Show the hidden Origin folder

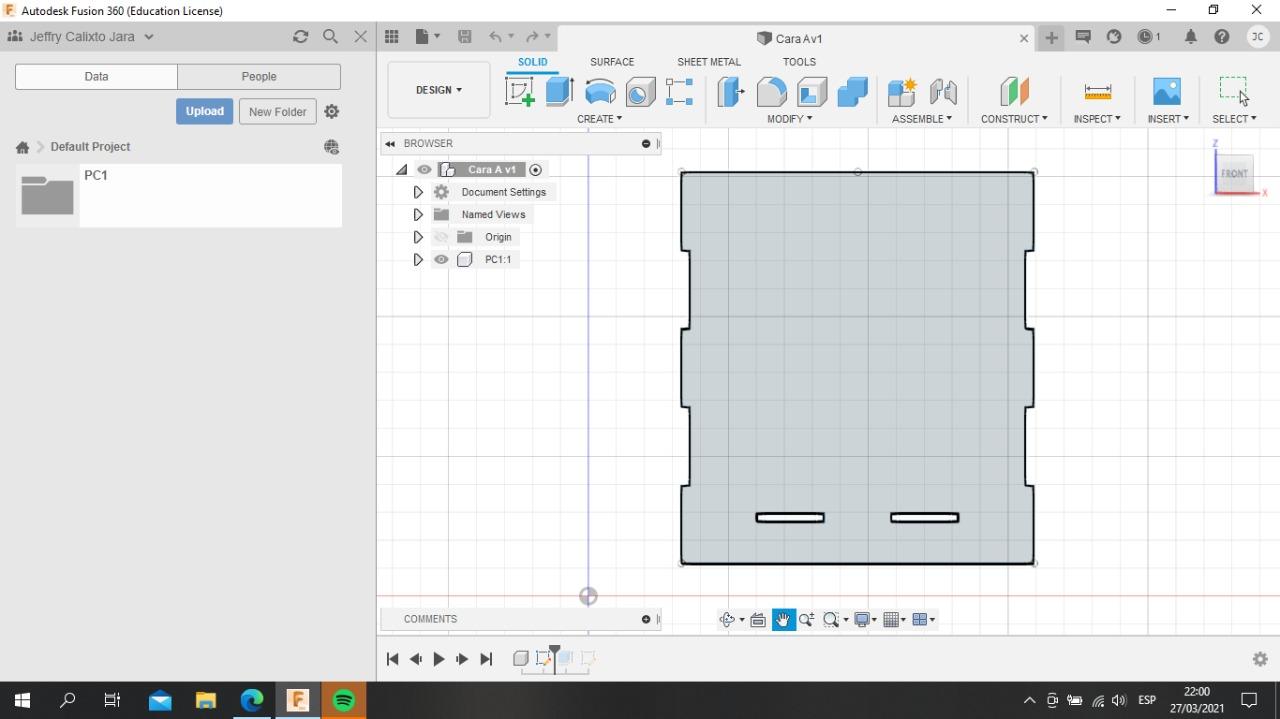[440, 237]
